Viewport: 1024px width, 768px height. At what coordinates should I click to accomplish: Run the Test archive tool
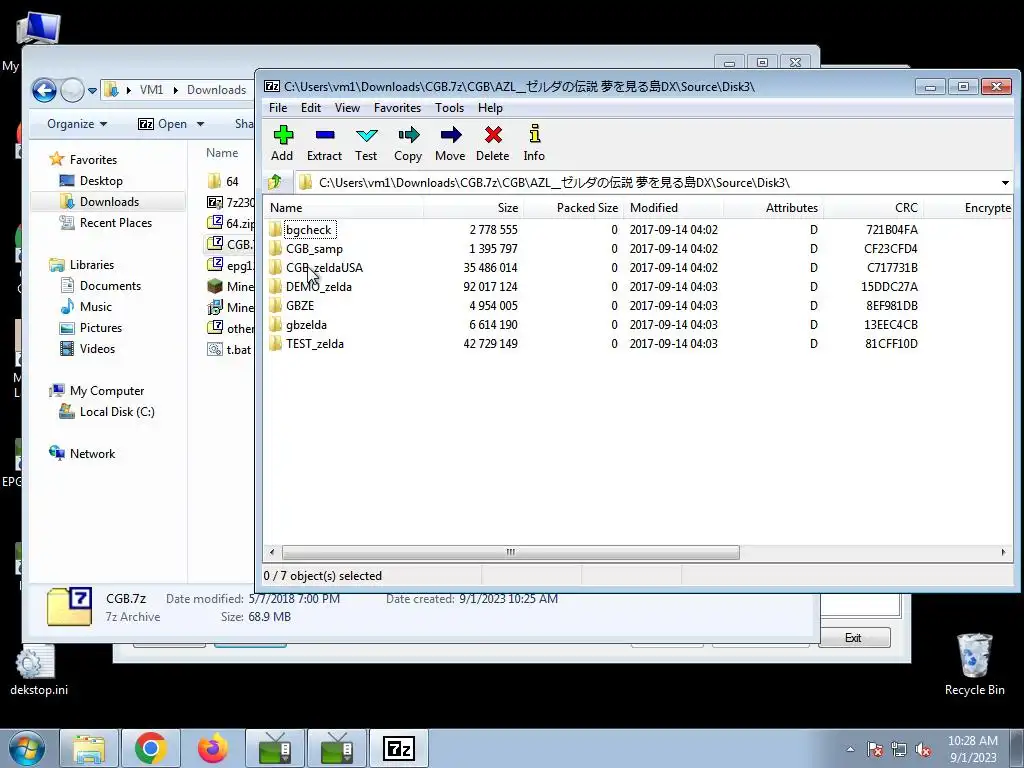(x=366, y=143)
